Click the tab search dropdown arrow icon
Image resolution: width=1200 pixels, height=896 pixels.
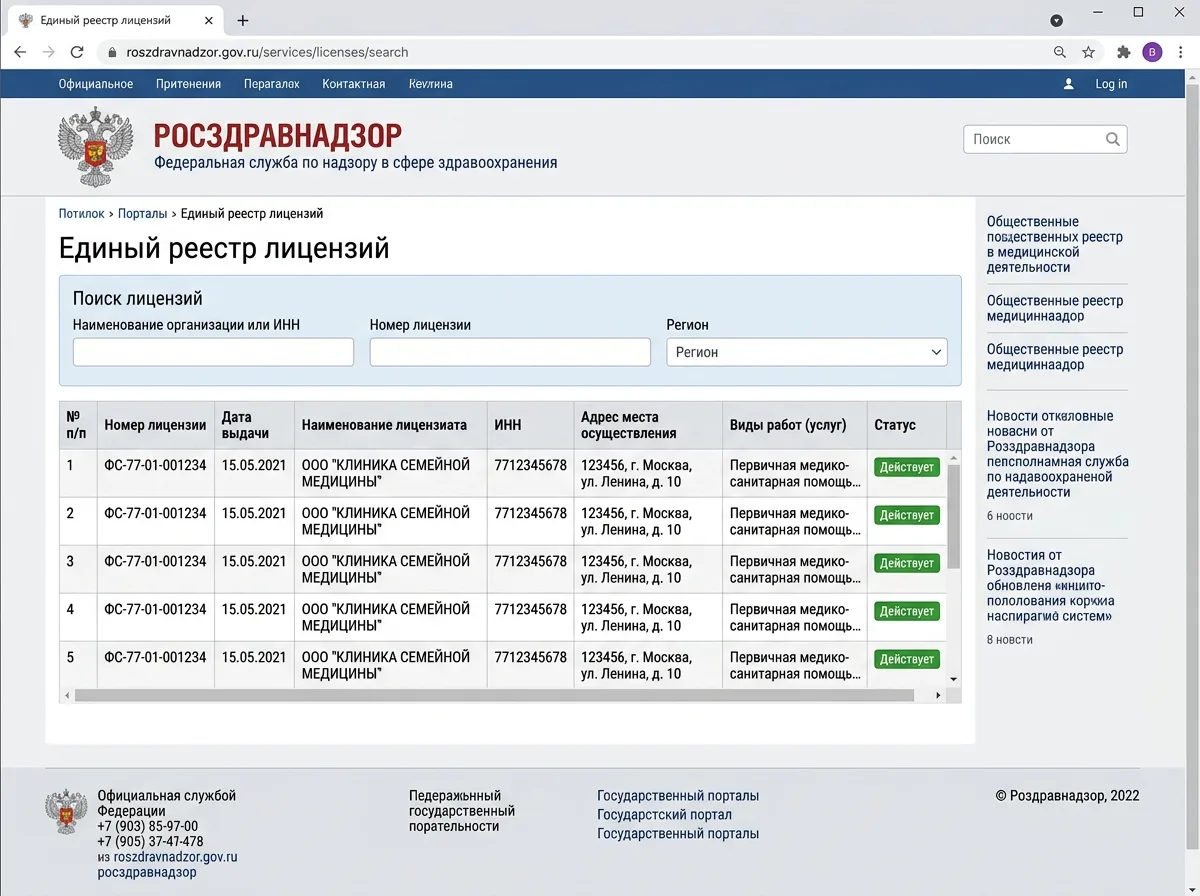[x=1057, y=20]
